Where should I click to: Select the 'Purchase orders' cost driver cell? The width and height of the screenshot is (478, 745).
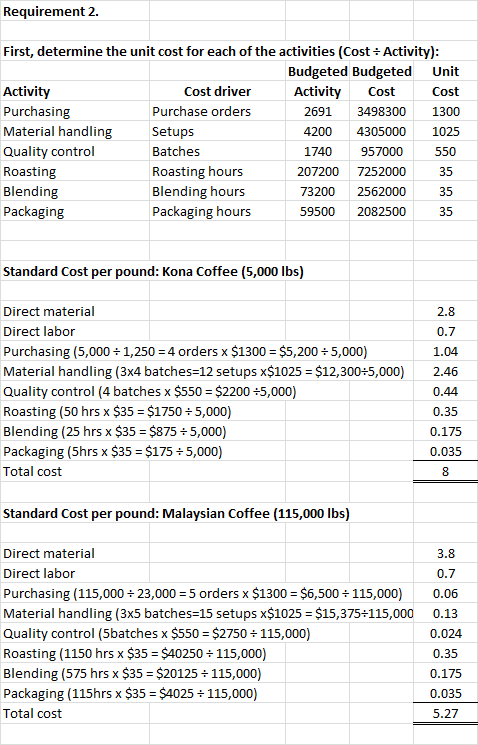click(x=201, y=111)
